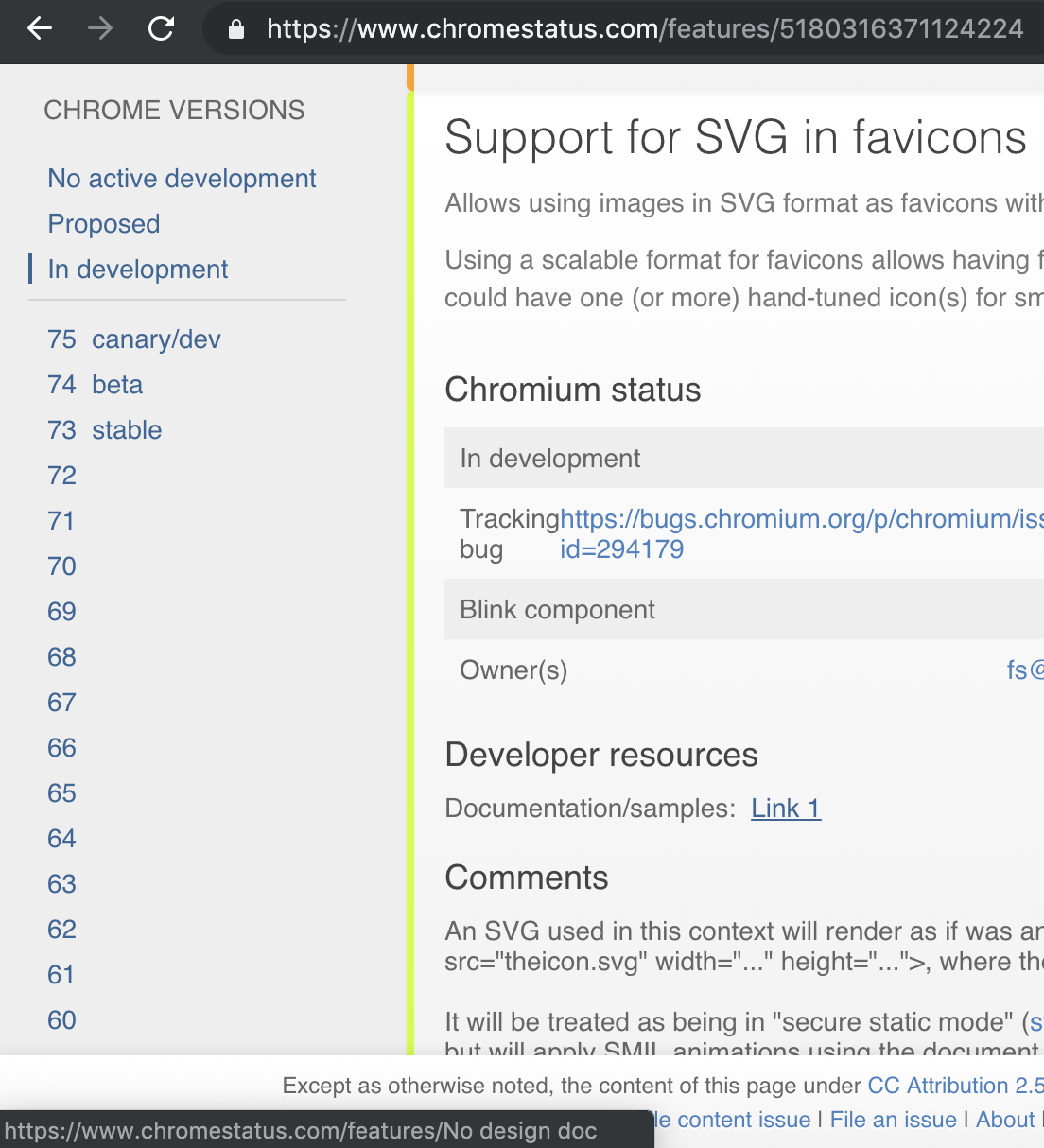The width and height of the screenshot is (1044, 1148).
Task: Reload the current page
Action: coord(161,28)
